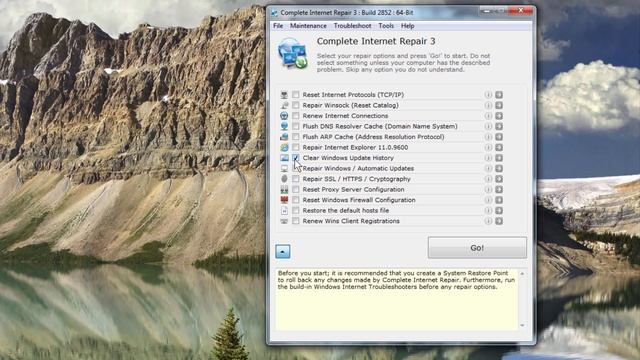The image size is (640, 360).
Task: Click info icon for Repair Internet Explorer
Action: click(x=488, y=147)
